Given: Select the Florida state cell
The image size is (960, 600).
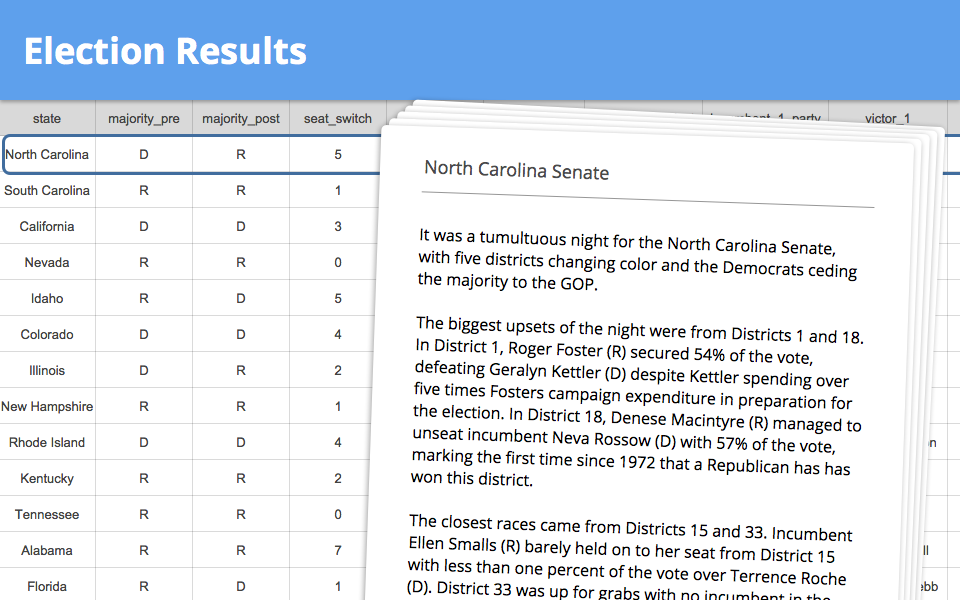Looking at the screenshot, I should (x=47, y=587).
